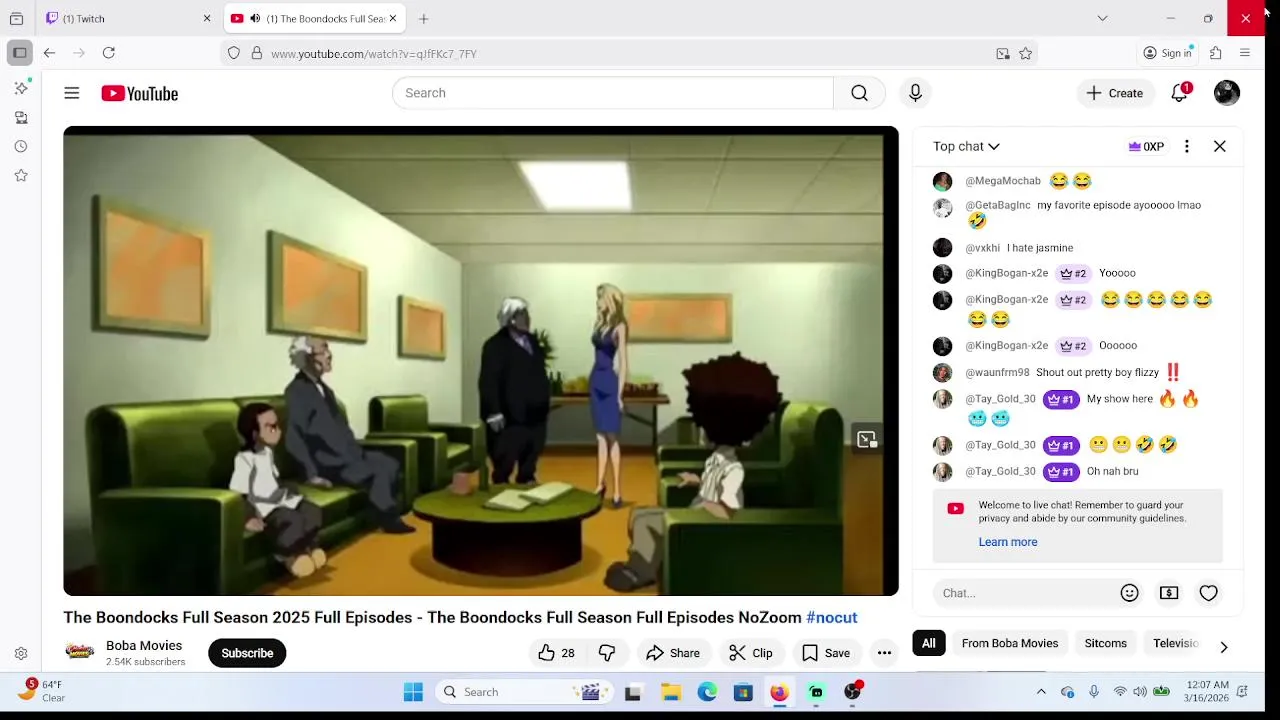The width and height of the screenshot is (1280, 720).
Task: Select the From Boba Movies chip
Action: click(1010, 643)
